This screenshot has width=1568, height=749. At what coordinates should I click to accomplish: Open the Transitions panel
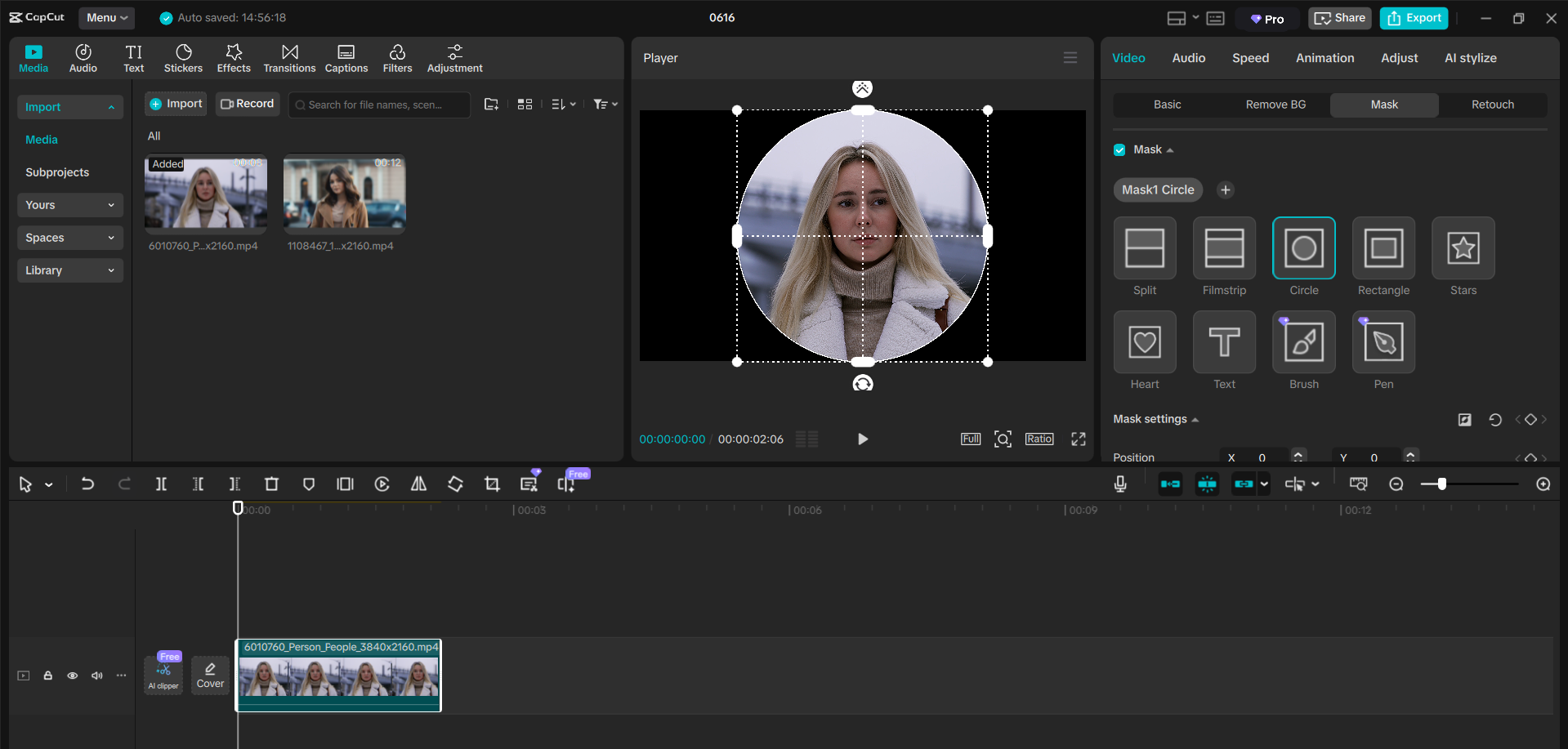(x=289, y=57)
